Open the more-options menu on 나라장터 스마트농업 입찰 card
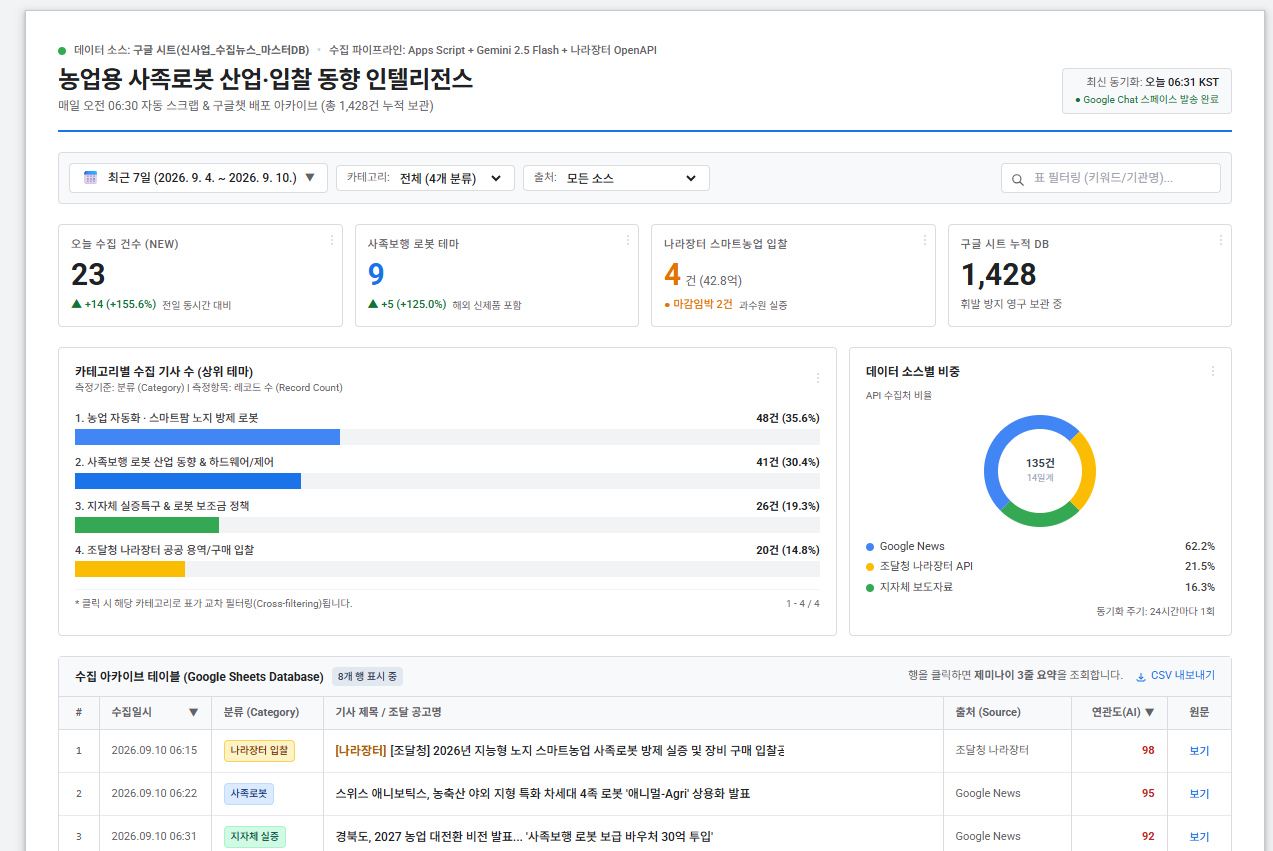The image size is (1273, 851). [x=925, y=240]
